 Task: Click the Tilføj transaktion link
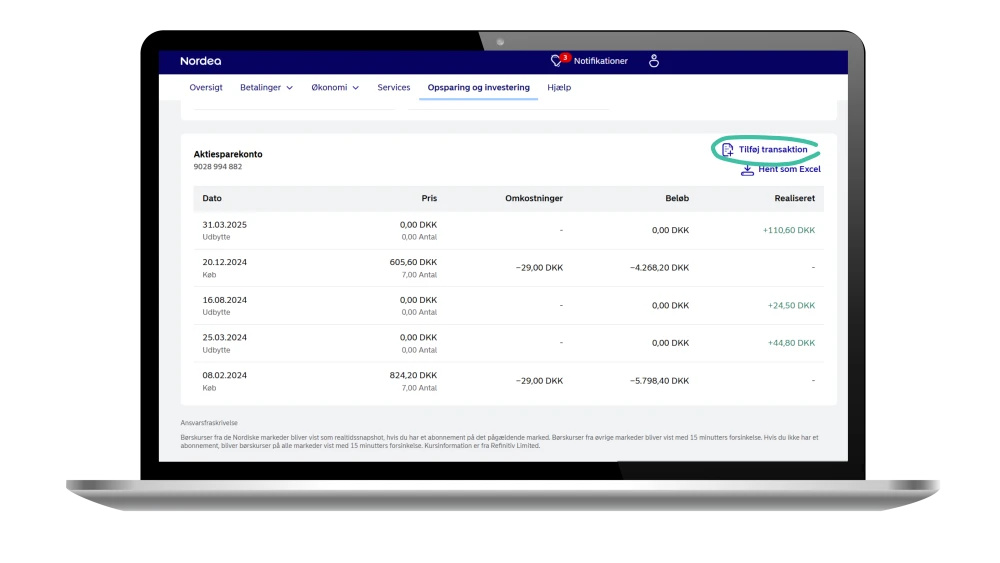coord(773,149)
